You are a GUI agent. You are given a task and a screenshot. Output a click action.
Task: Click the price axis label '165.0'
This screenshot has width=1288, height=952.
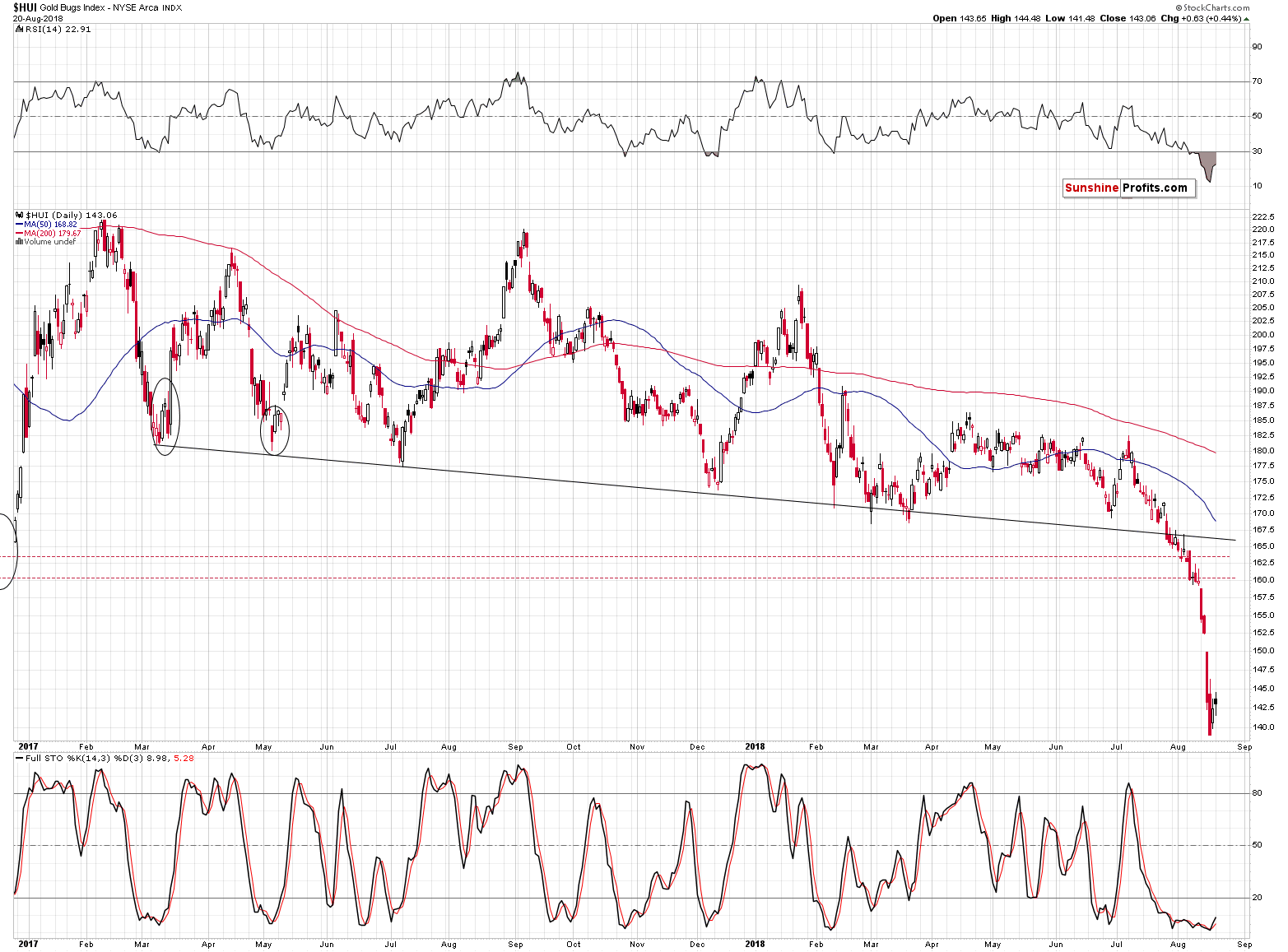1263,546
